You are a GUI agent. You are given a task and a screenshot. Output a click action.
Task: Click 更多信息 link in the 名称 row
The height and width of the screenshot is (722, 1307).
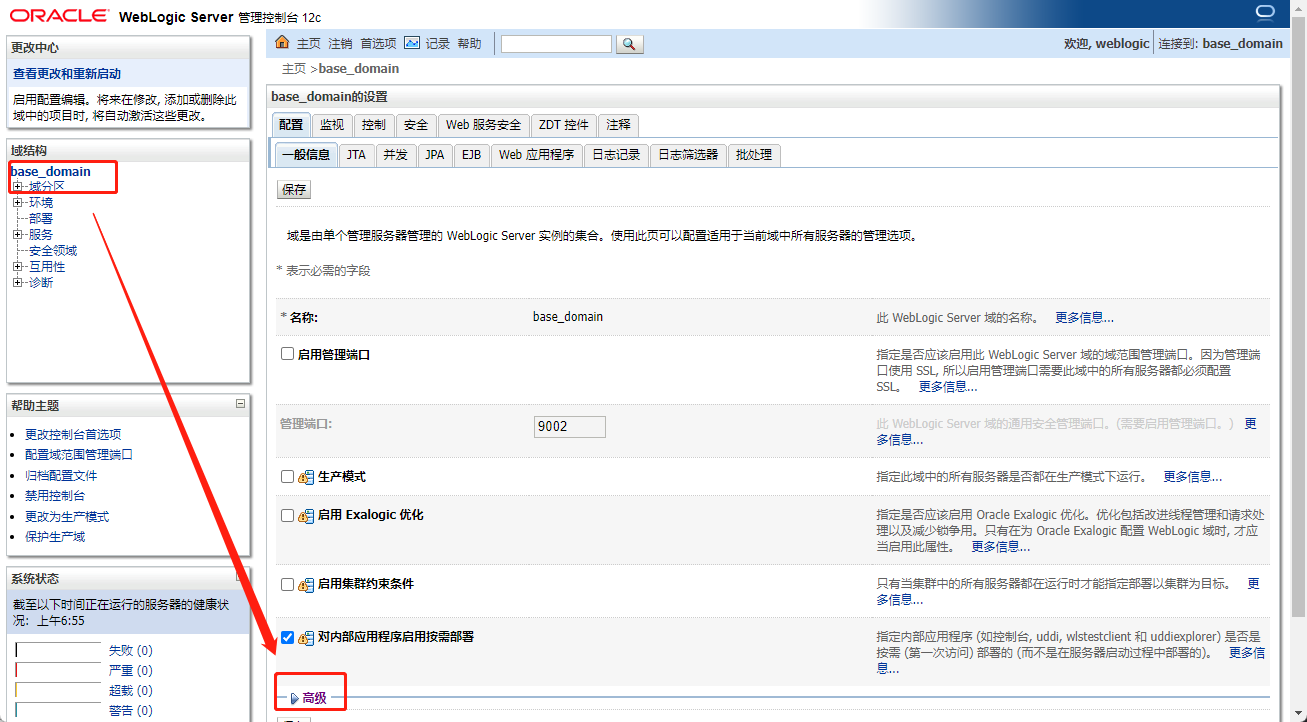(x=1085, y=317)
